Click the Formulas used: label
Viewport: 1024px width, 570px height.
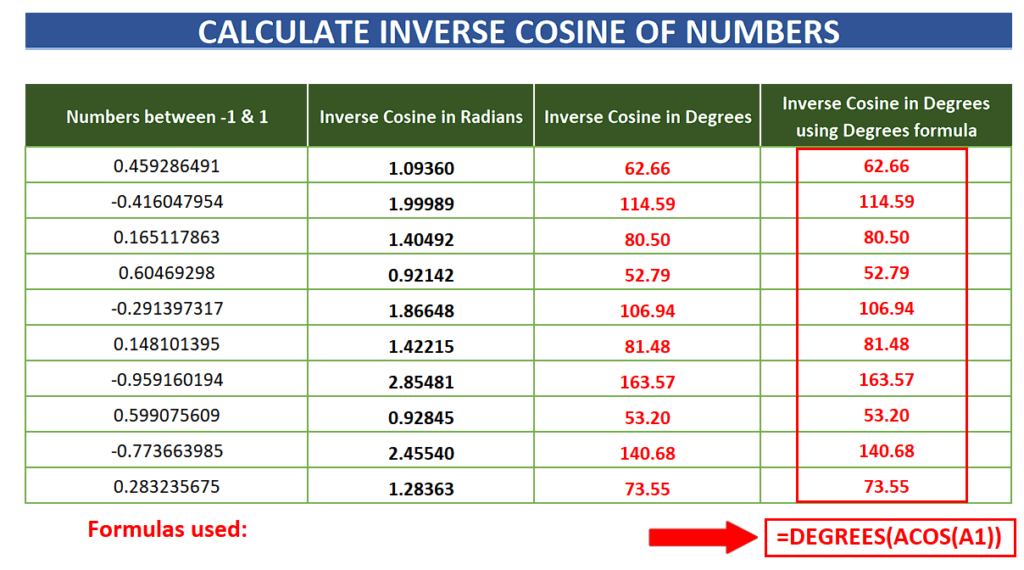coord(168,530)
